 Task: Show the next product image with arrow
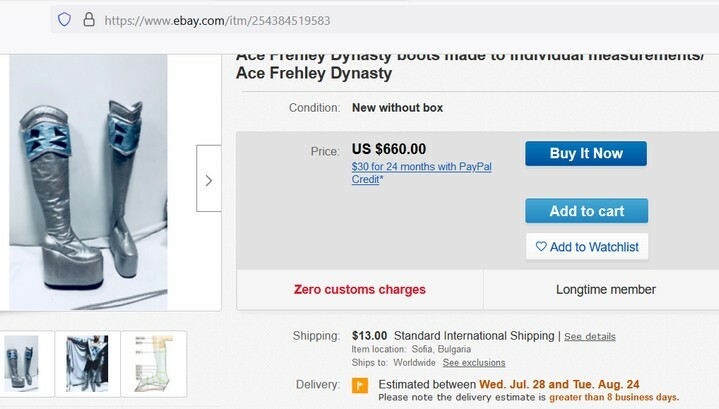click(x=208, y=180)
